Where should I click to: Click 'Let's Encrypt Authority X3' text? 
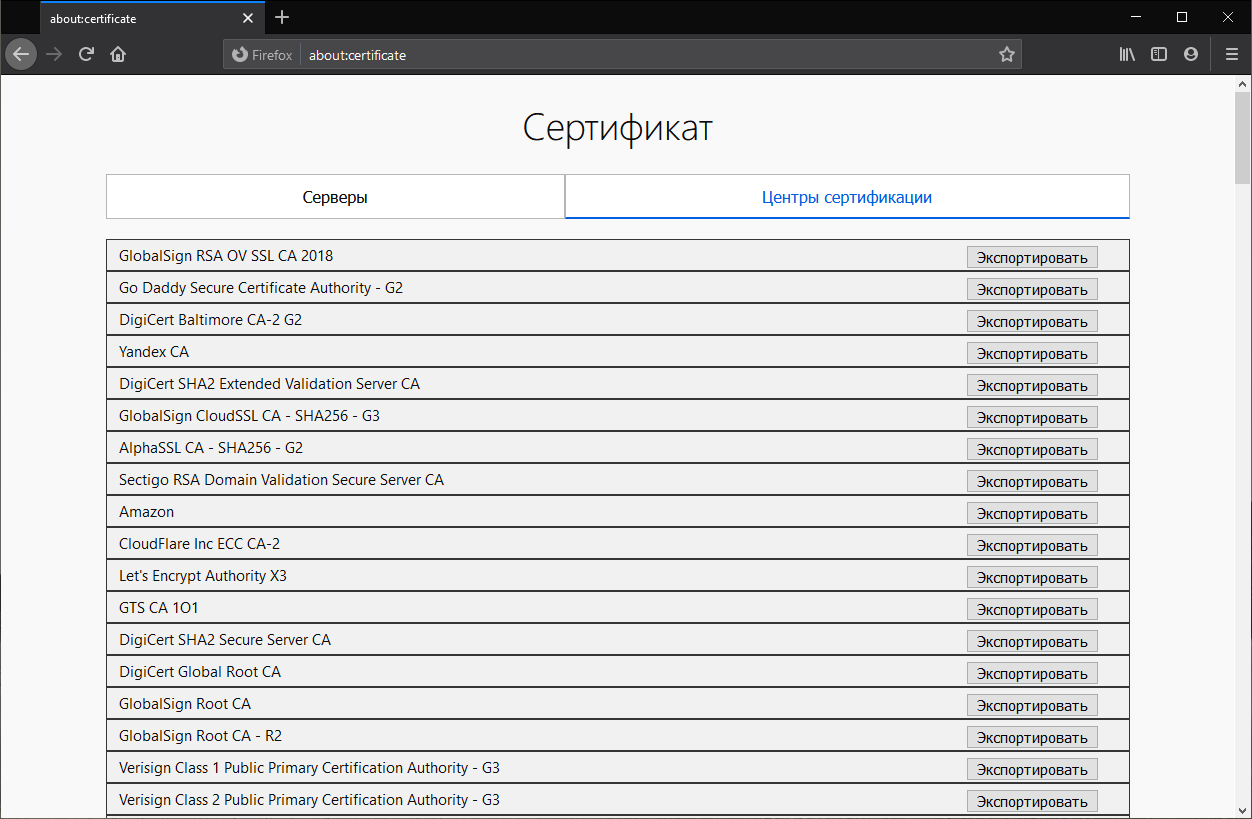[203, 576]
